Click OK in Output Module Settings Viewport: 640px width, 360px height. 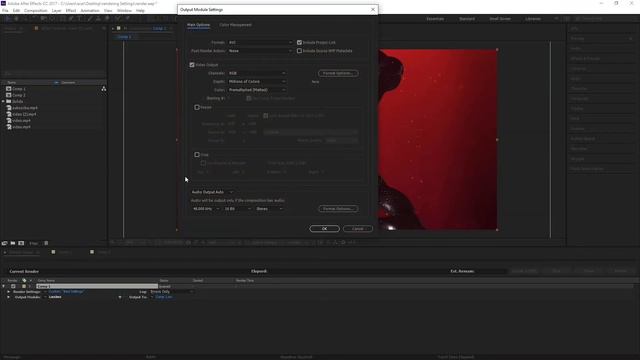pos(324,229)
